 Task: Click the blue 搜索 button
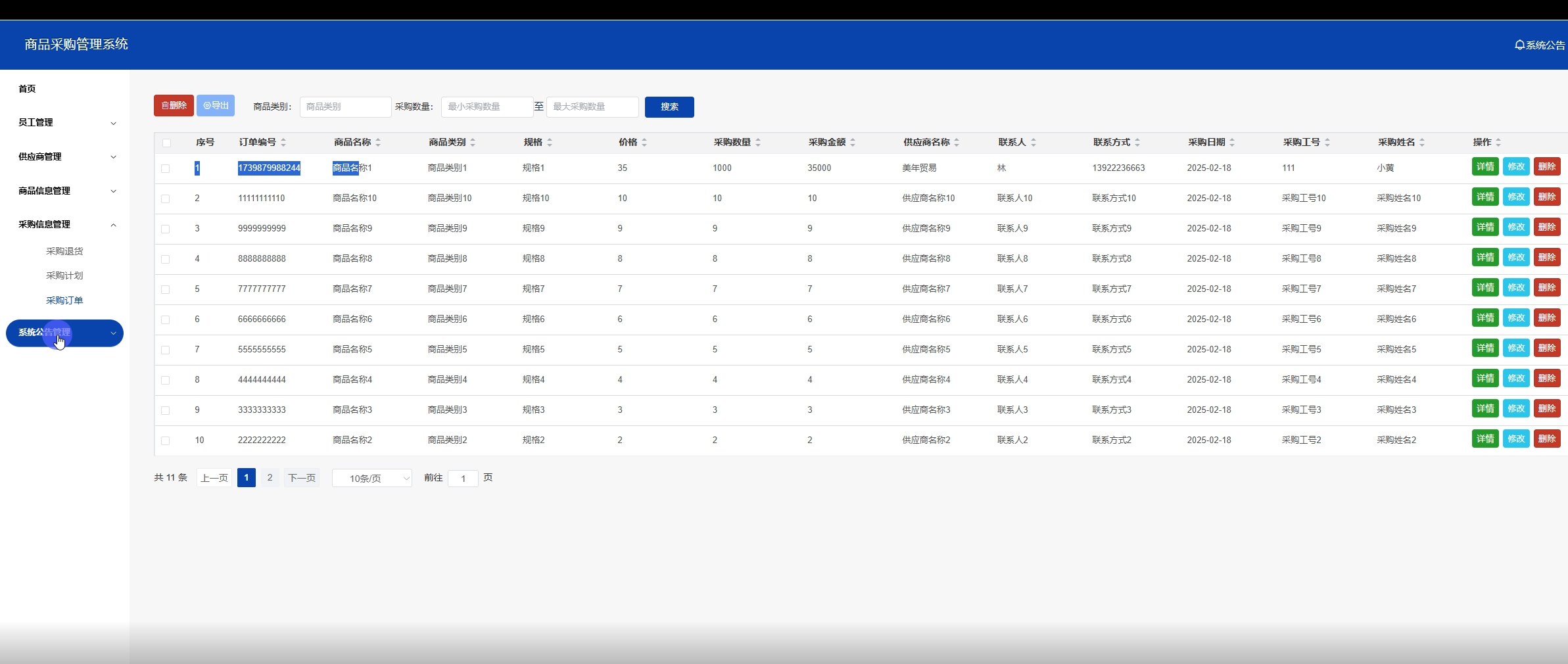pyautogui.click(x=669, y=107)
